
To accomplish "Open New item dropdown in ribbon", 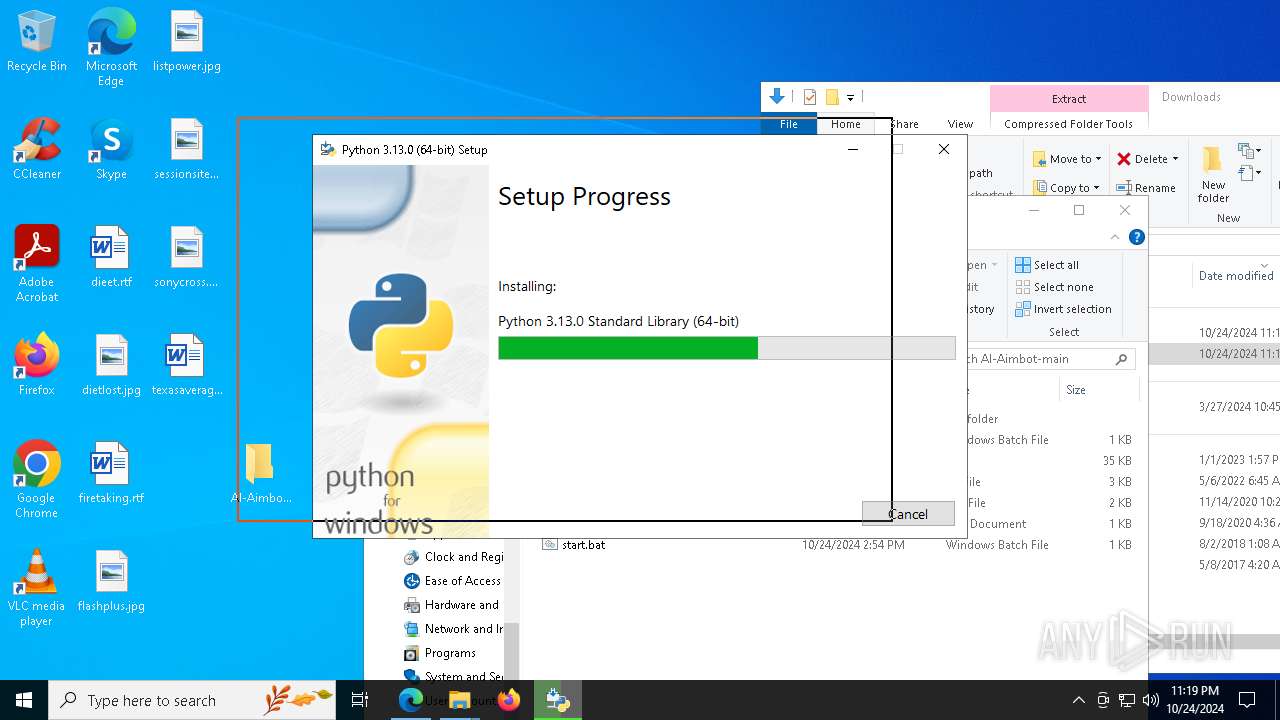I will pyautogui.click(x=1249, y=152).
